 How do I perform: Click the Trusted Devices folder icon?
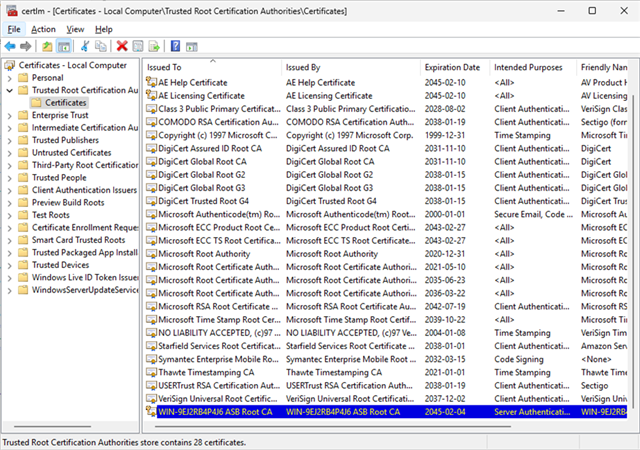(23, 265)
